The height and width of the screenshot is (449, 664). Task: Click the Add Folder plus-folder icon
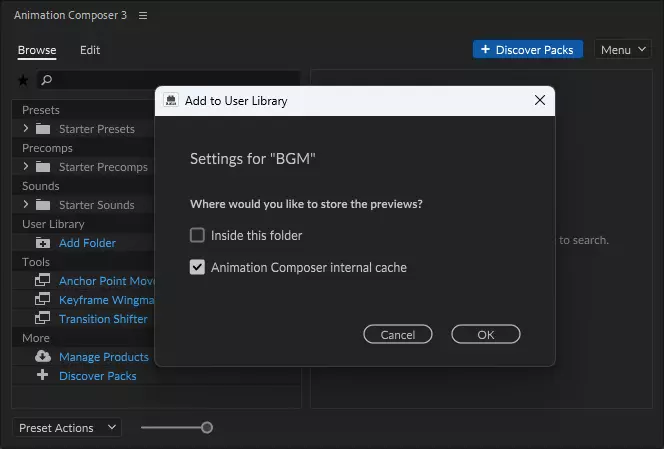click(43, 243)
